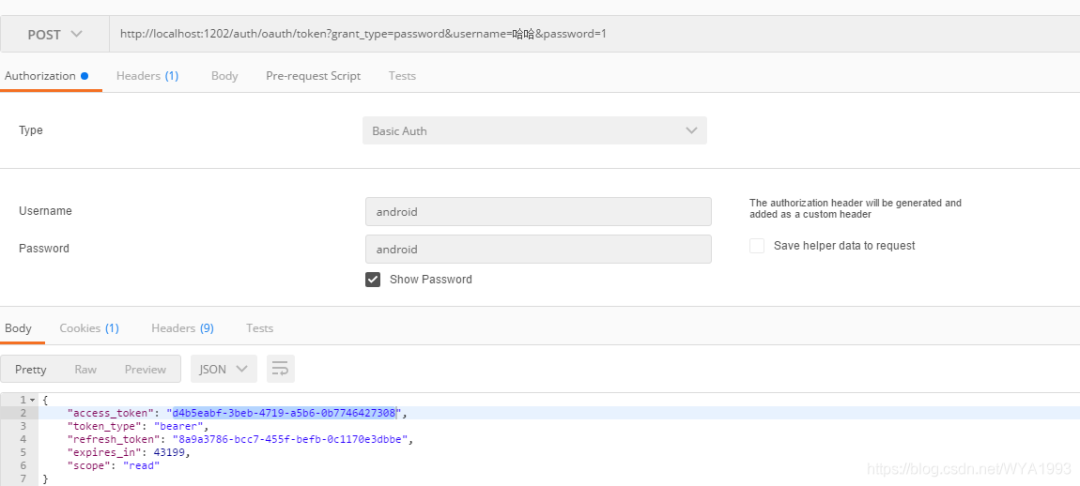Show the Preview response view
Screen dimensions: 1080x486
click(145, 369)
